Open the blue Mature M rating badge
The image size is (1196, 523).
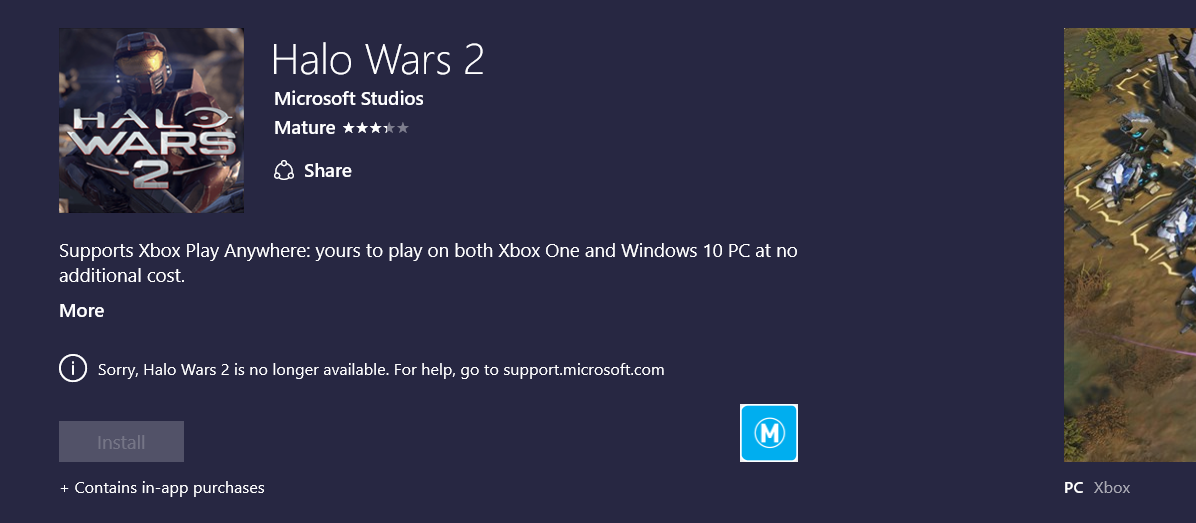click(769, 433)
